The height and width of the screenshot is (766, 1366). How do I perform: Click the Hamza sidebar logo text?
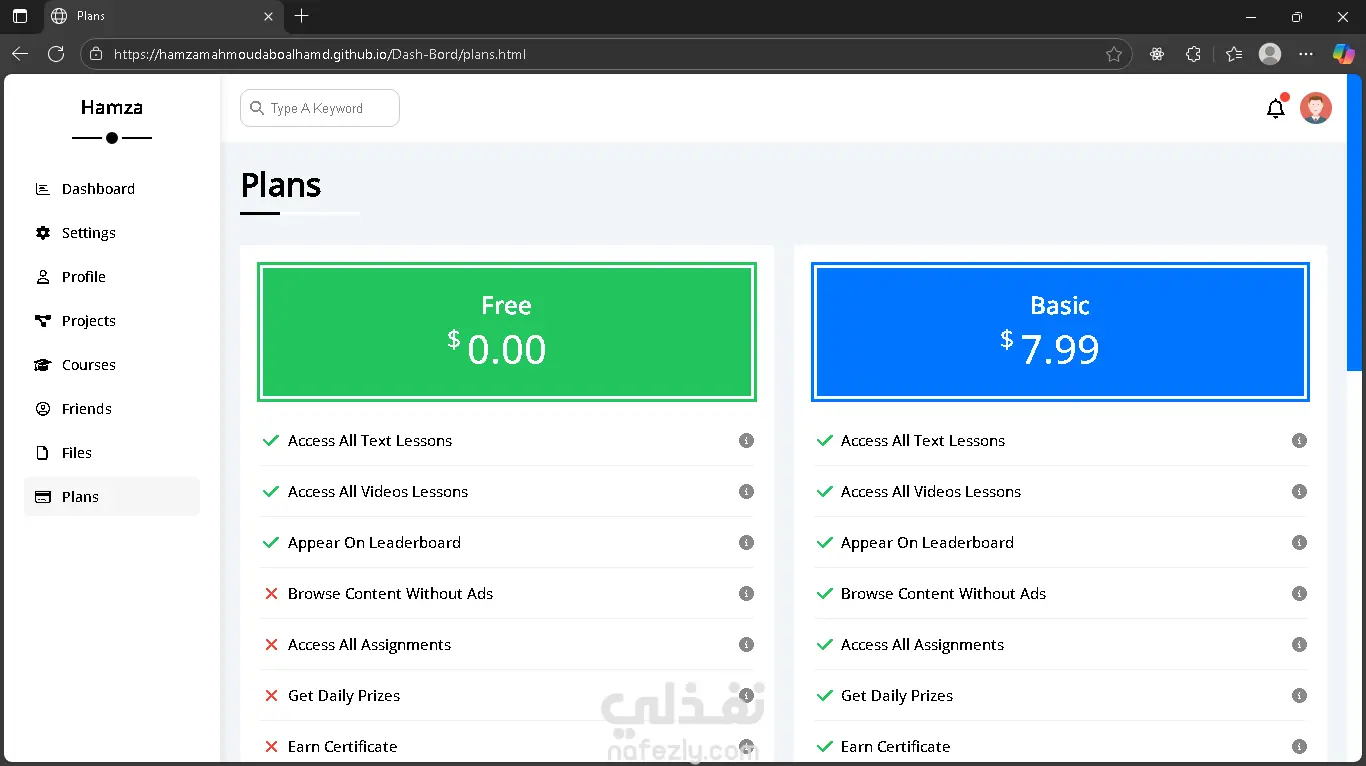(112, 107)
